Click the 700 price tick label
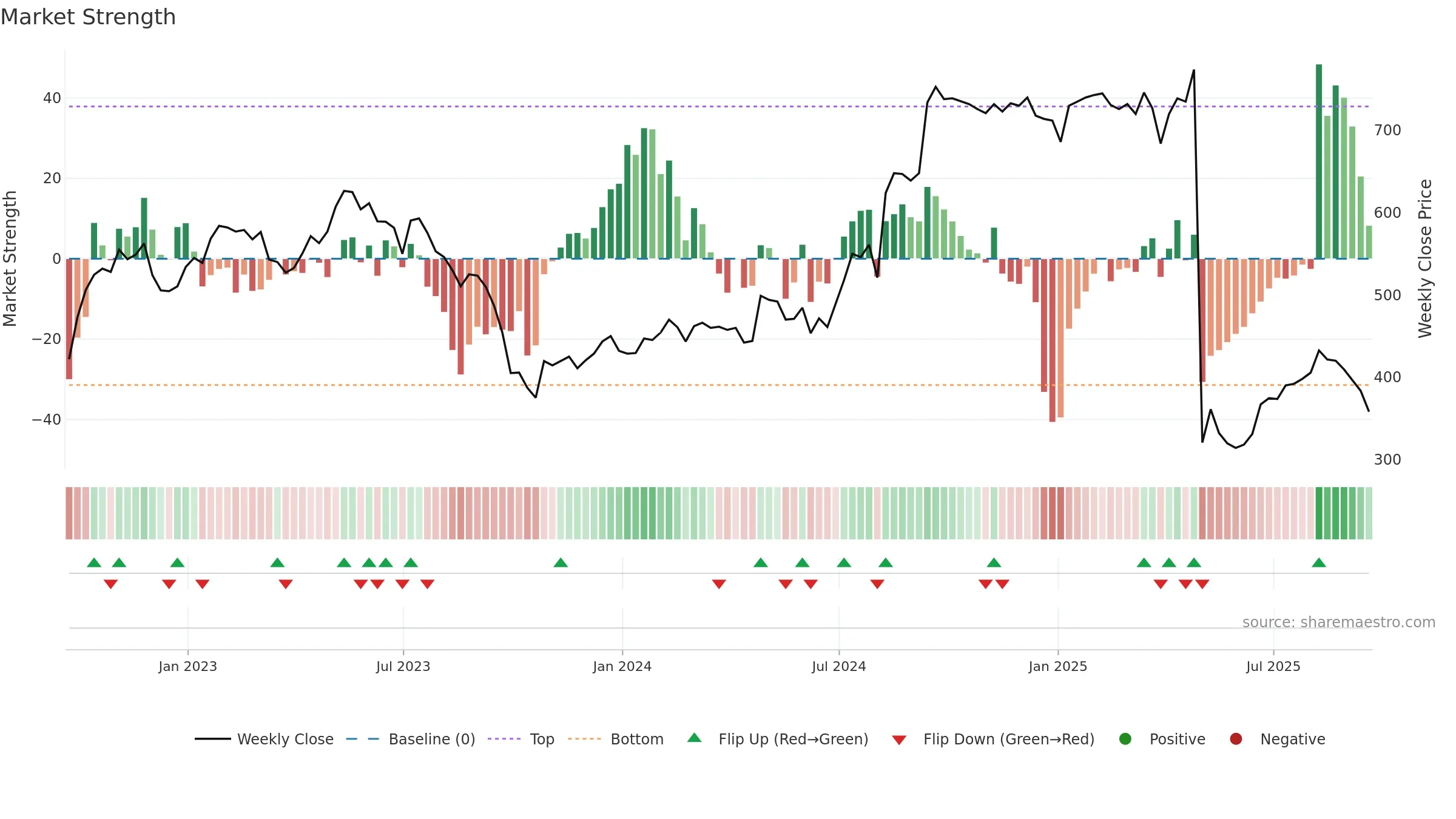 (1387, 130)
